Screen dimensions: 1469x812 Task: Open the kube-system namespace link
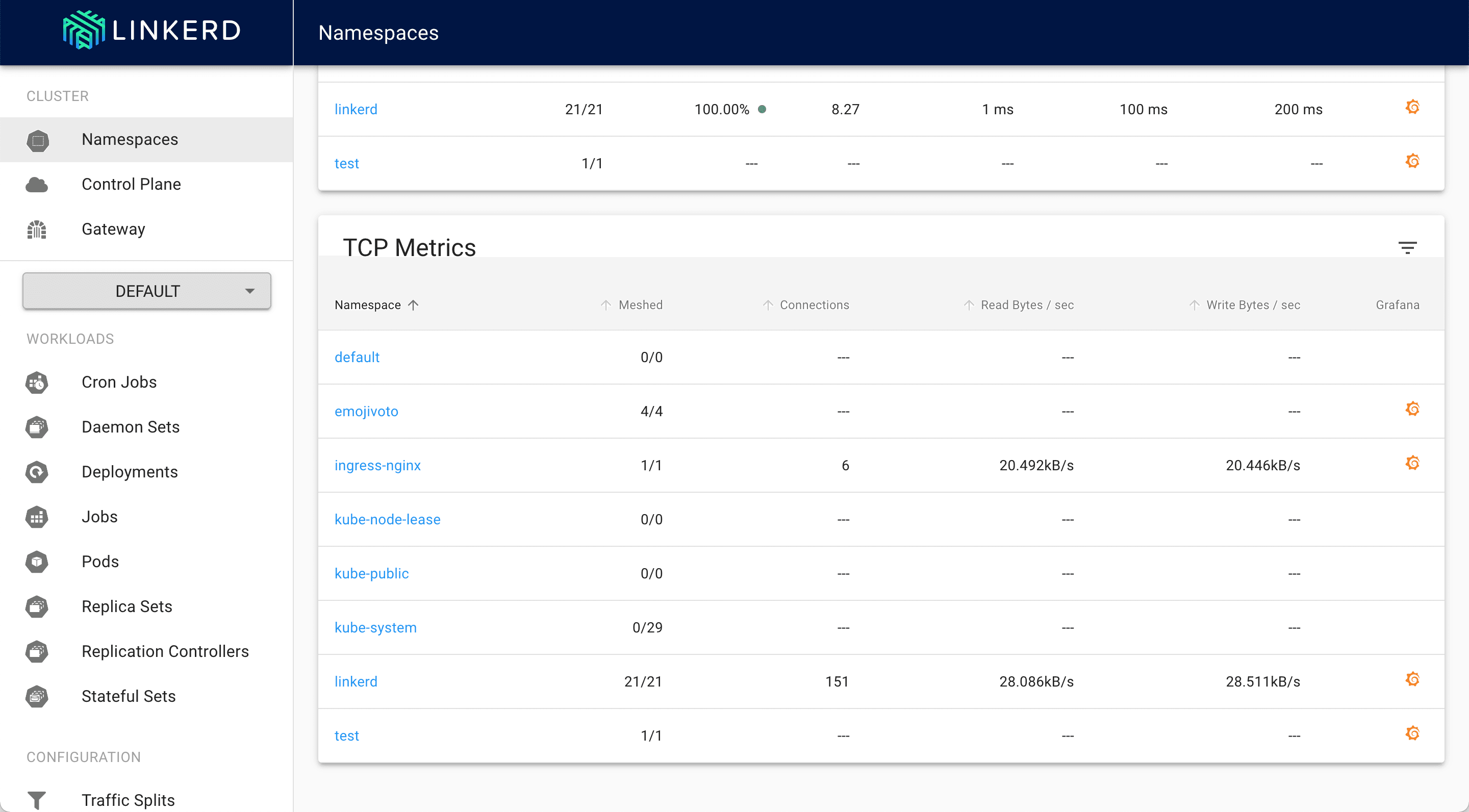(x=375, y=627)
